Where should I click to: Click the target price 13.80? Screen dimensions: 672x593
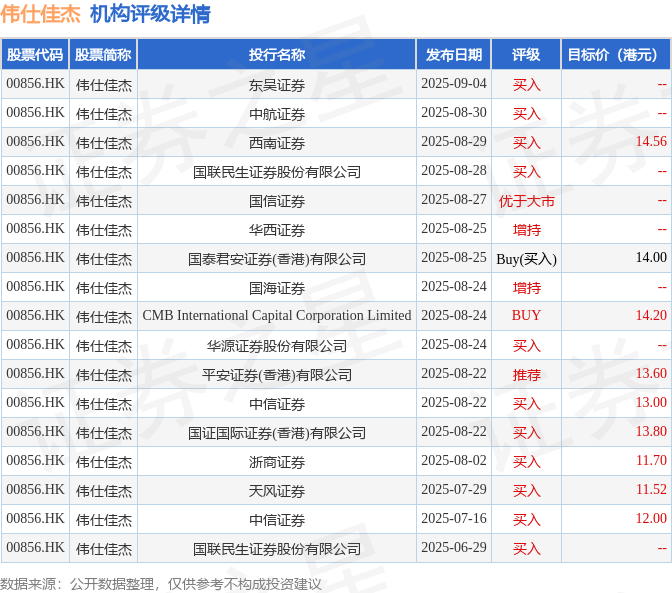pos(651,431)
